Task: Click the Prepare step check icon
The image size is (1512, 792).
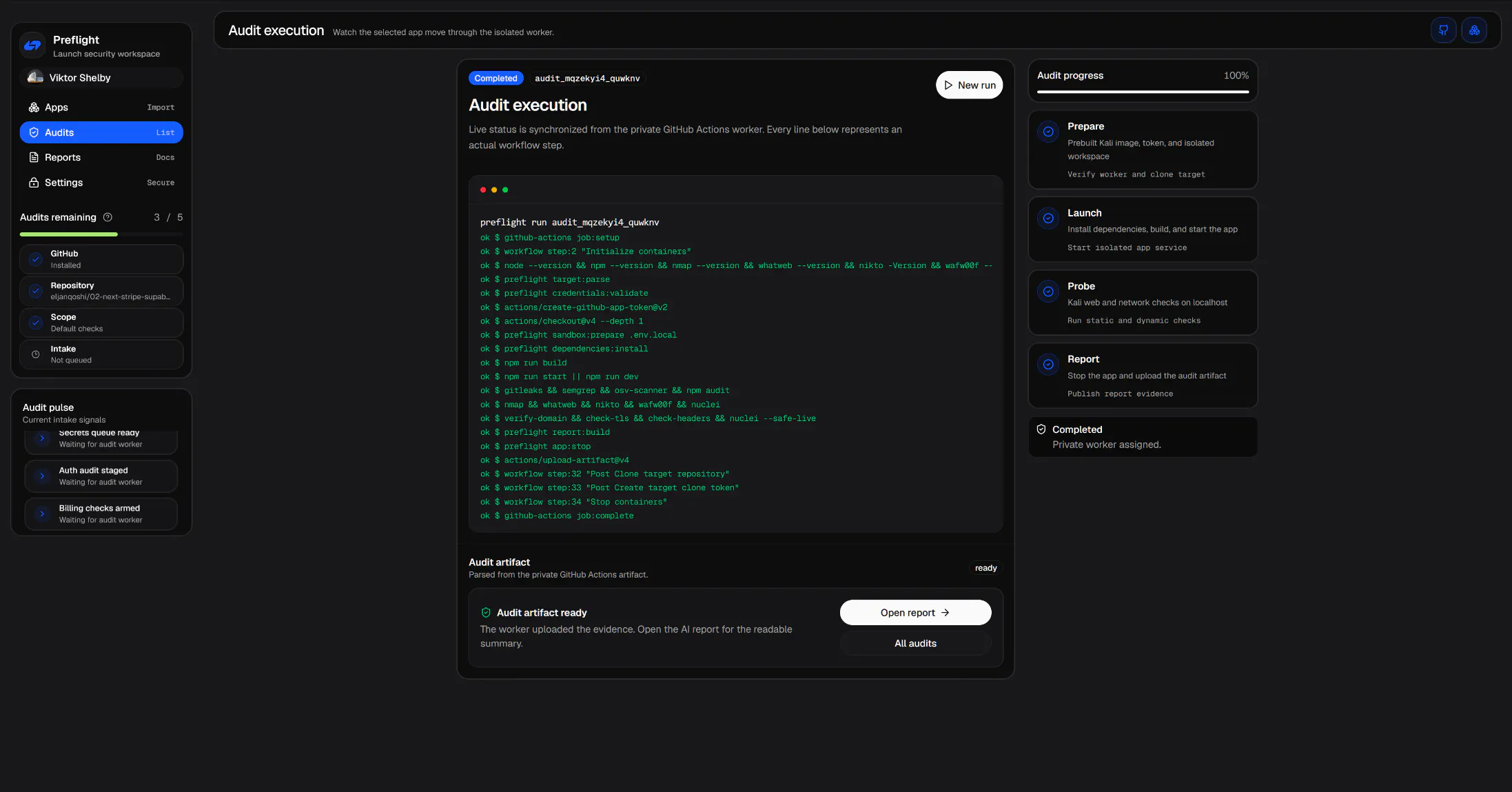Action: (1048, 132)
